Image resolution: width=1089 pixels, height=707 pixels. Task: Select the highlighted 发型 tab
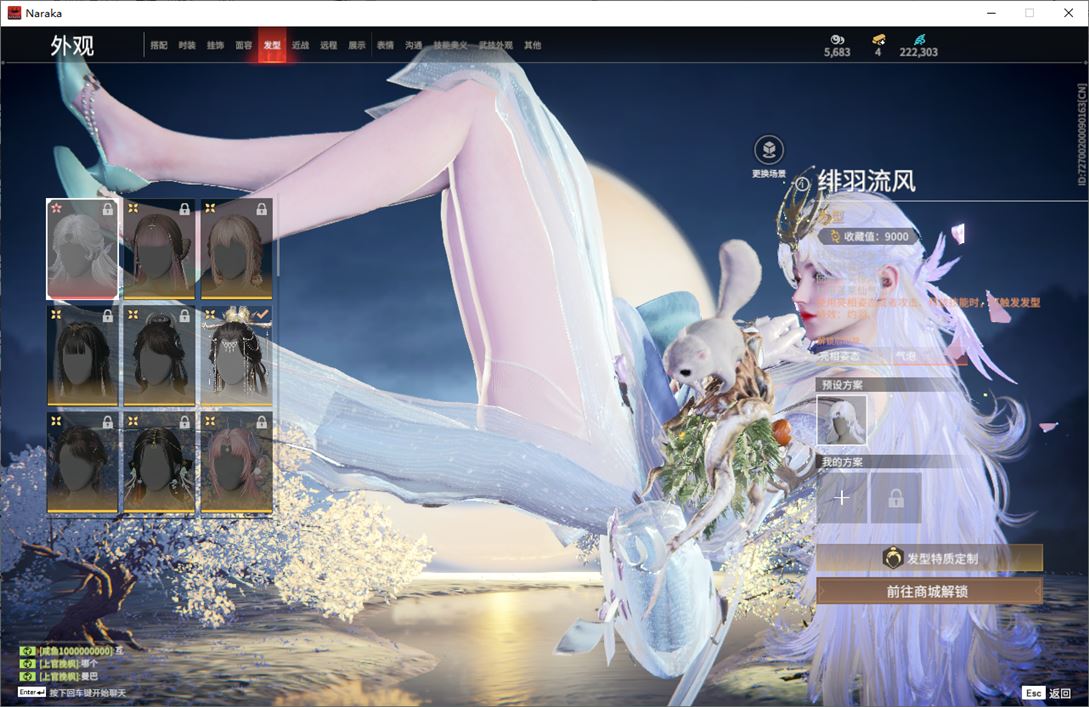[272, 45]
